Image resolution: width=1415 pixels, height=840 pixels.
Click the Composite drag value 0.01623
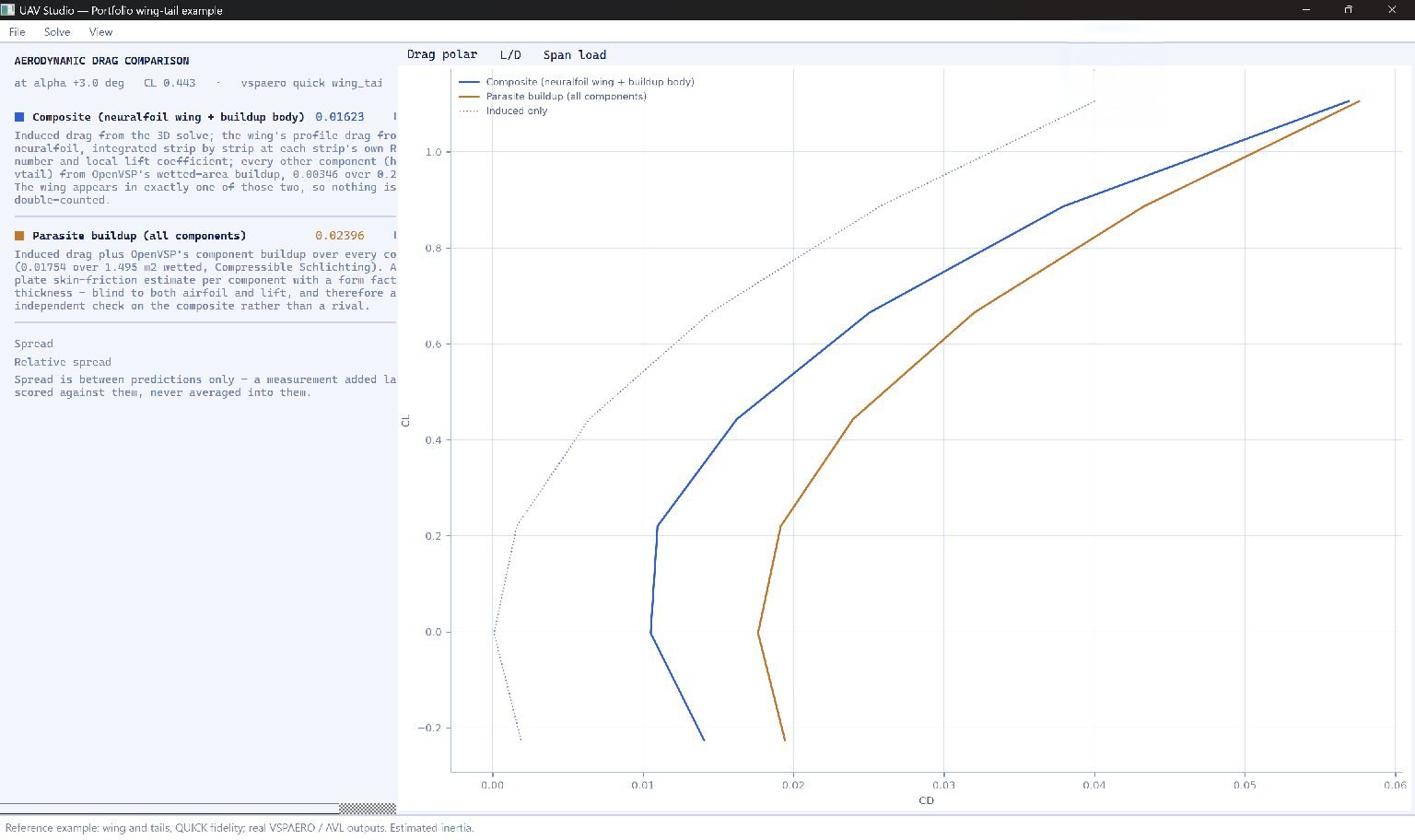point(340,117)
